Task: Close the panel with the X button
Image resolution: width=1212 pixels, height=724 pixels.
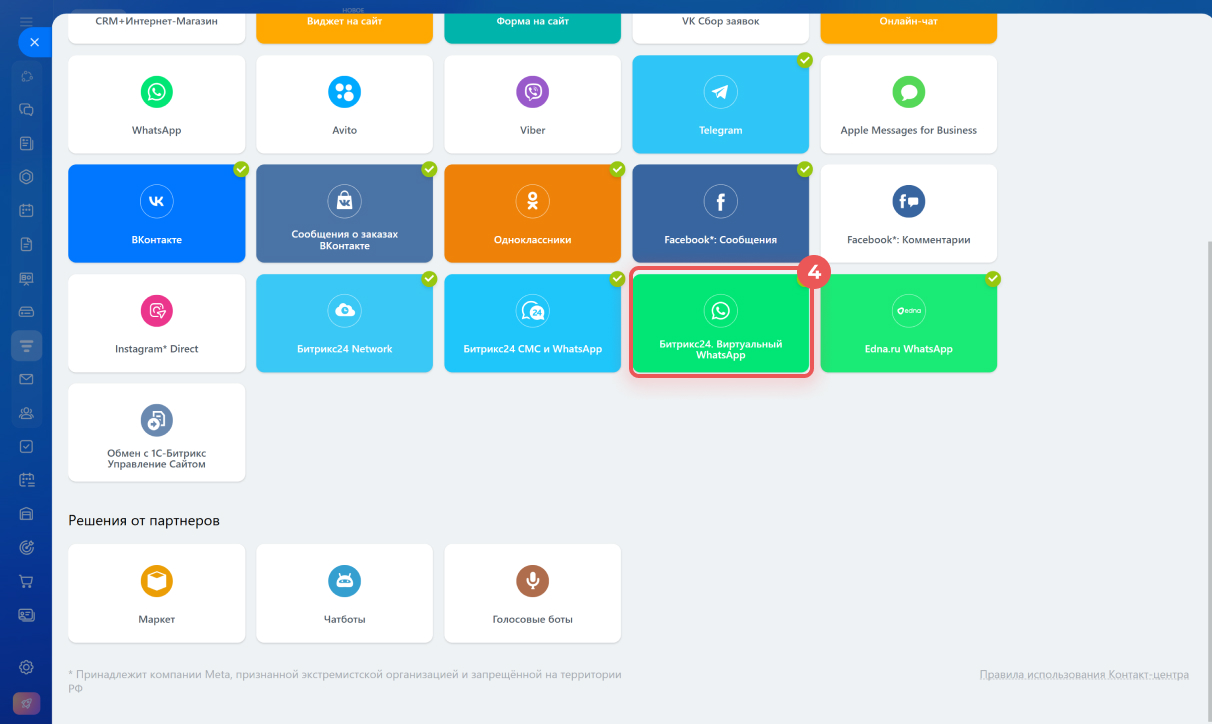Action: tap(34, 42)
